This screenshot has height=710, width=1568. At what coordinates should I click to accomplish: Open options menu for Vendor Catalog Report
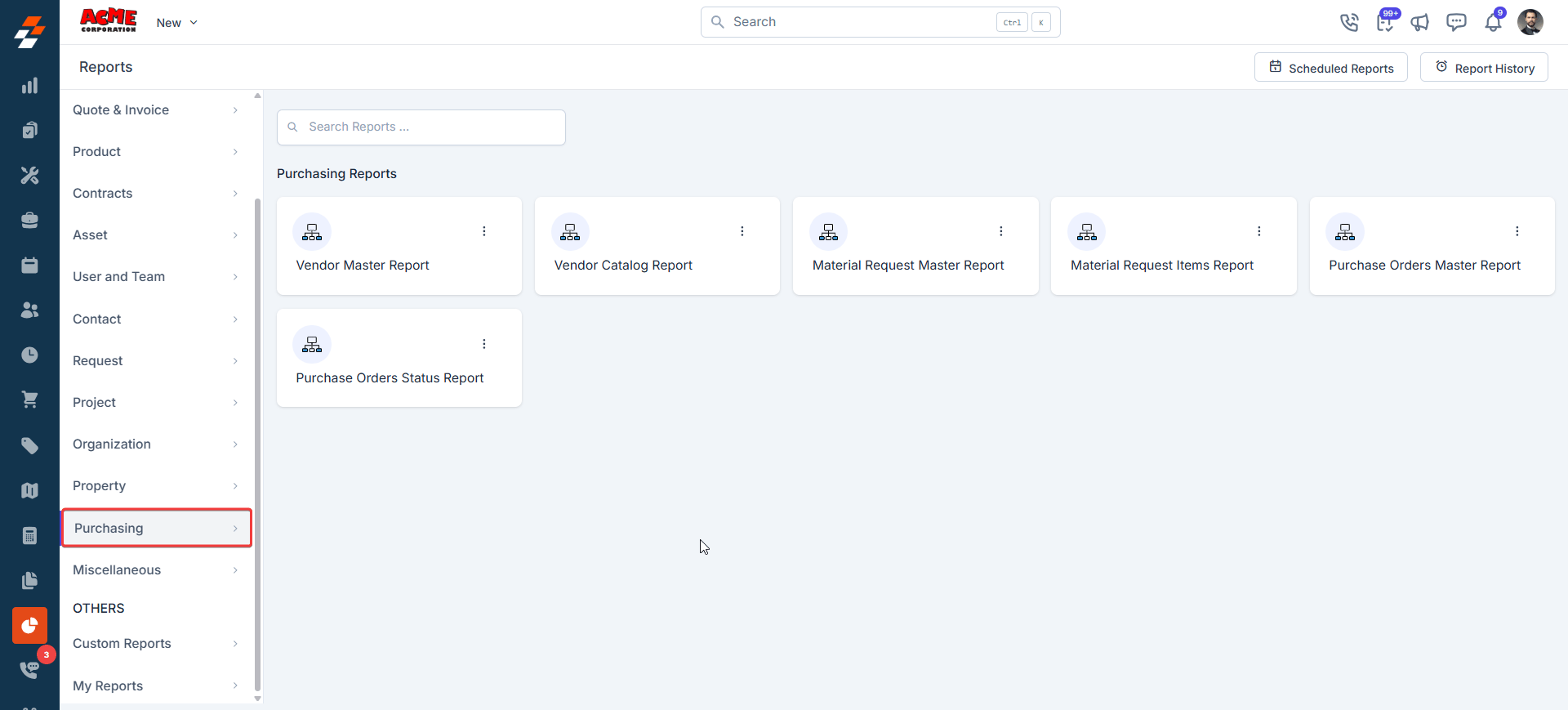click(x=742, y=231)
